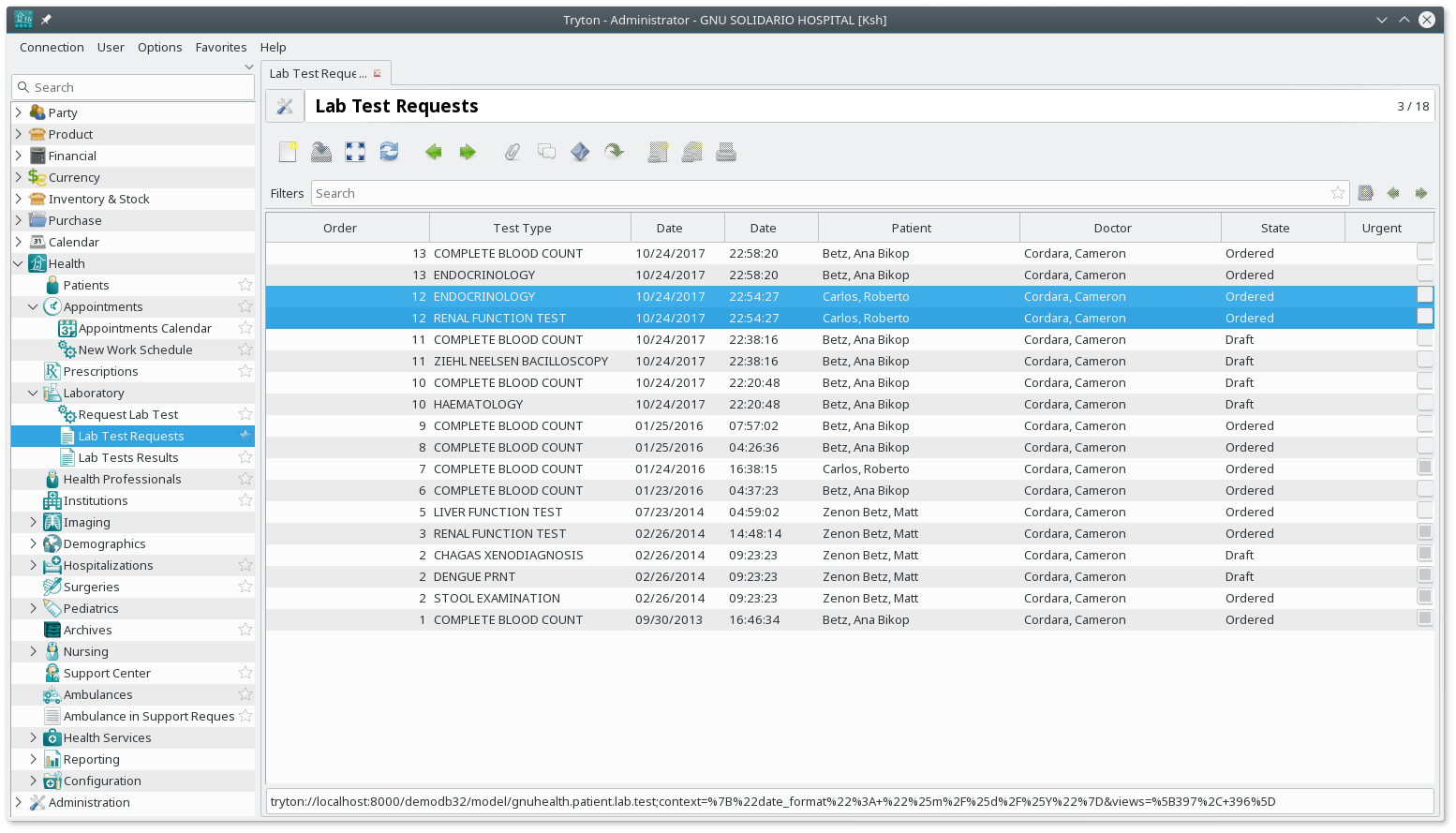Launch actions via the blue diamond icon

580,151
